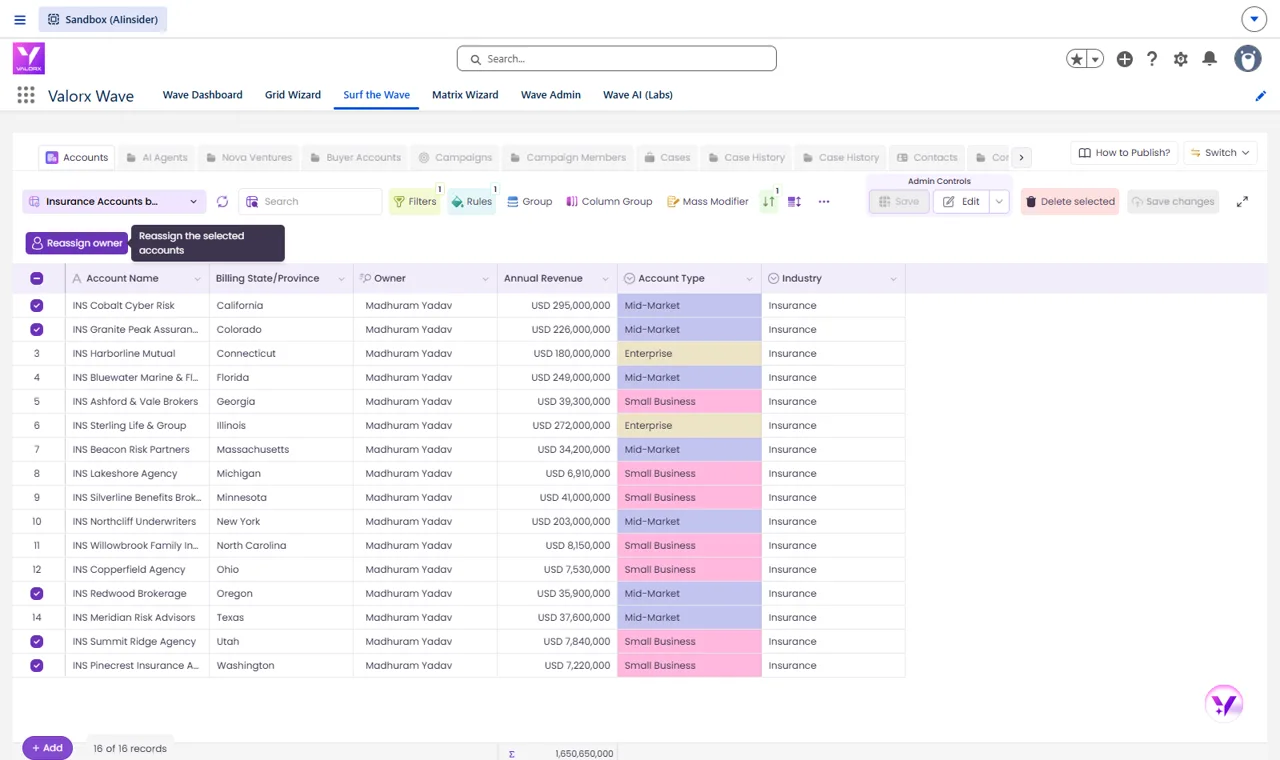Viewport: 1280px width, 760px height.
Task: Open the Grid Wizard tab
Action: [x=293, y=95]
